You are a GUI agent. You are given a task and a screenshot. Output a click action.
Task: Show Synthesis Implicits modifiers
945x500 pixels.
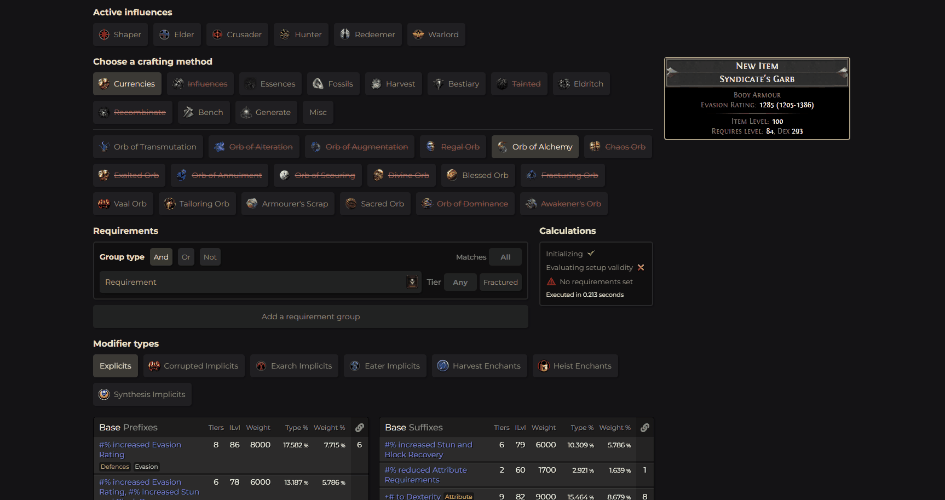point(142,394)
